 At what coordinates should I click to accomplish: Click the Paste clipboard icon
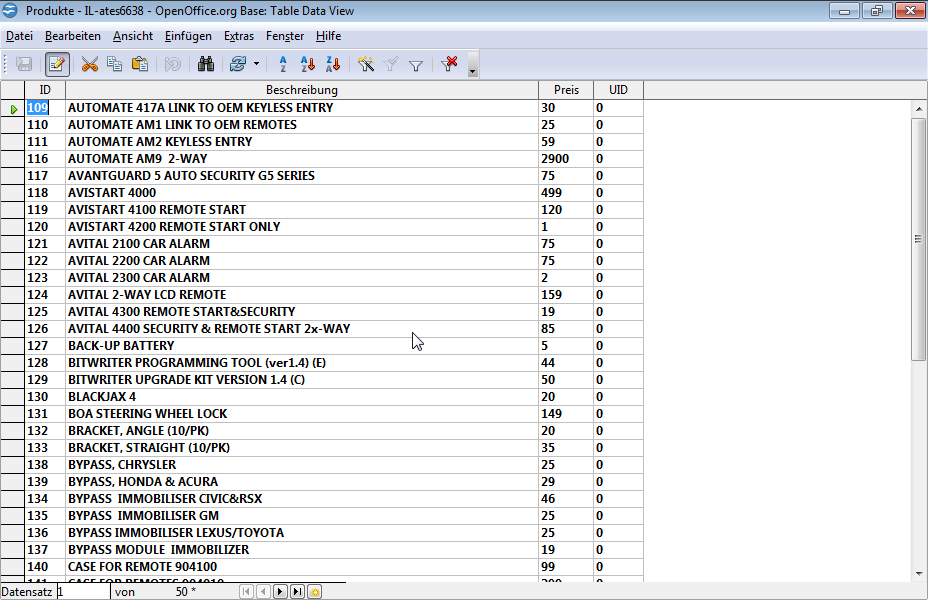[140, 64]
